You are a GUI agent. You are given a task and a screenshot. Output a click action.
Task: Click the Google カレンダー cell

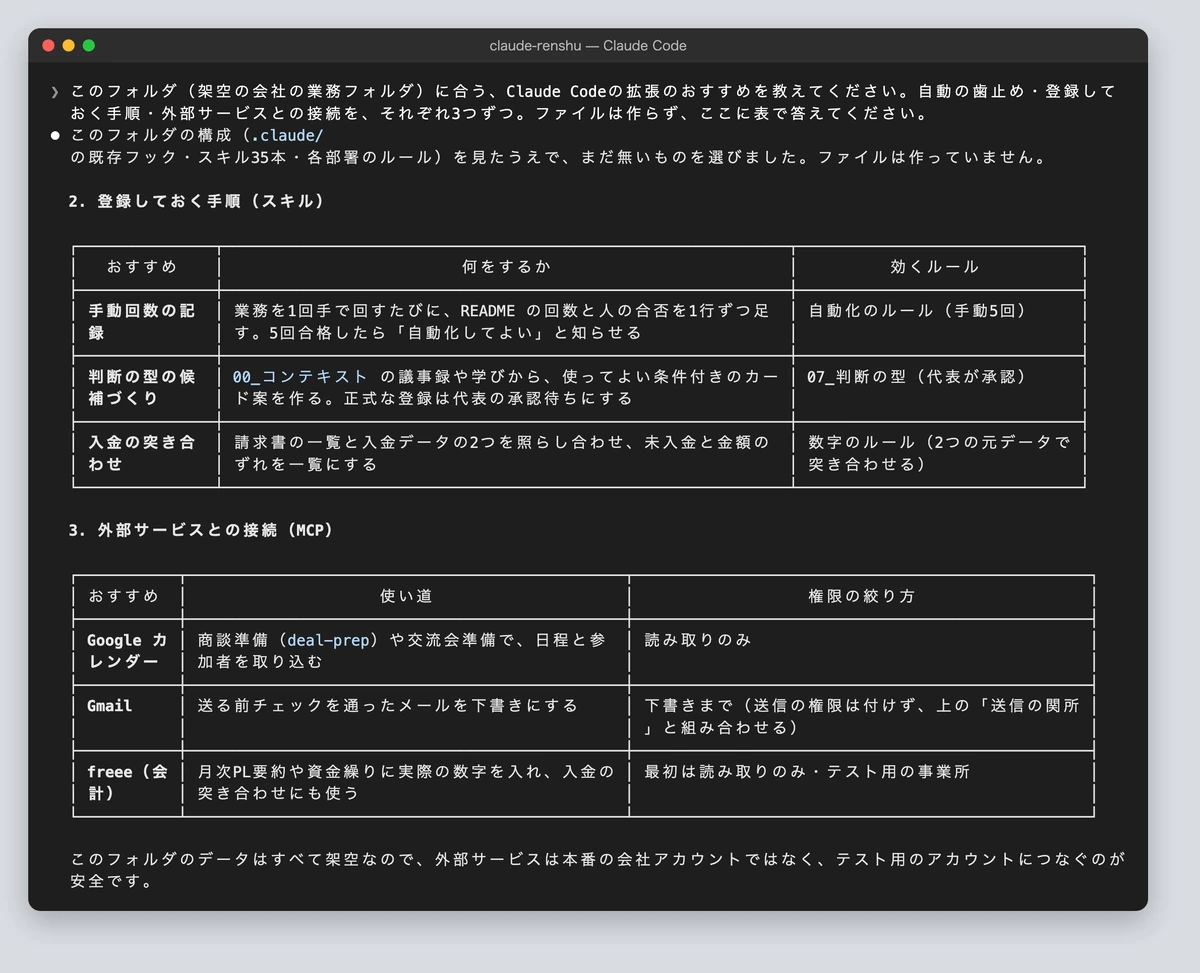pyautogui.click(x=127, y=651)
